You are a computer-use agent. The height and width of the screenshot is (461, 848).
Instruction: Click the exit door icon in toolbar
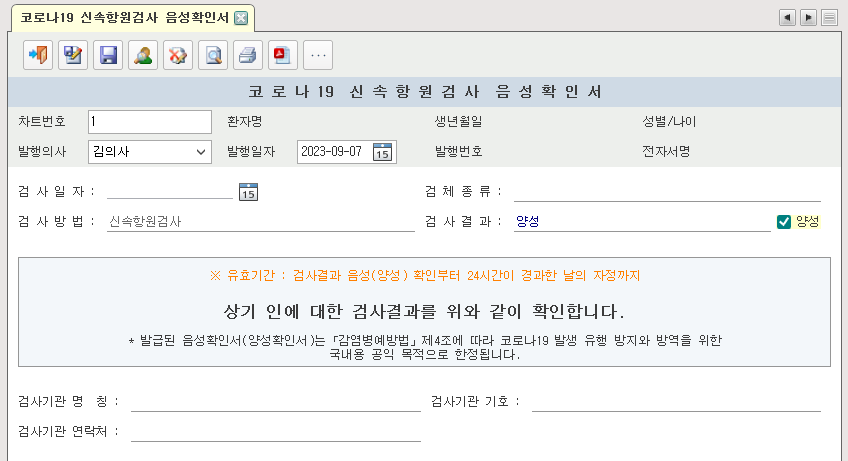[x=38, y=55]
